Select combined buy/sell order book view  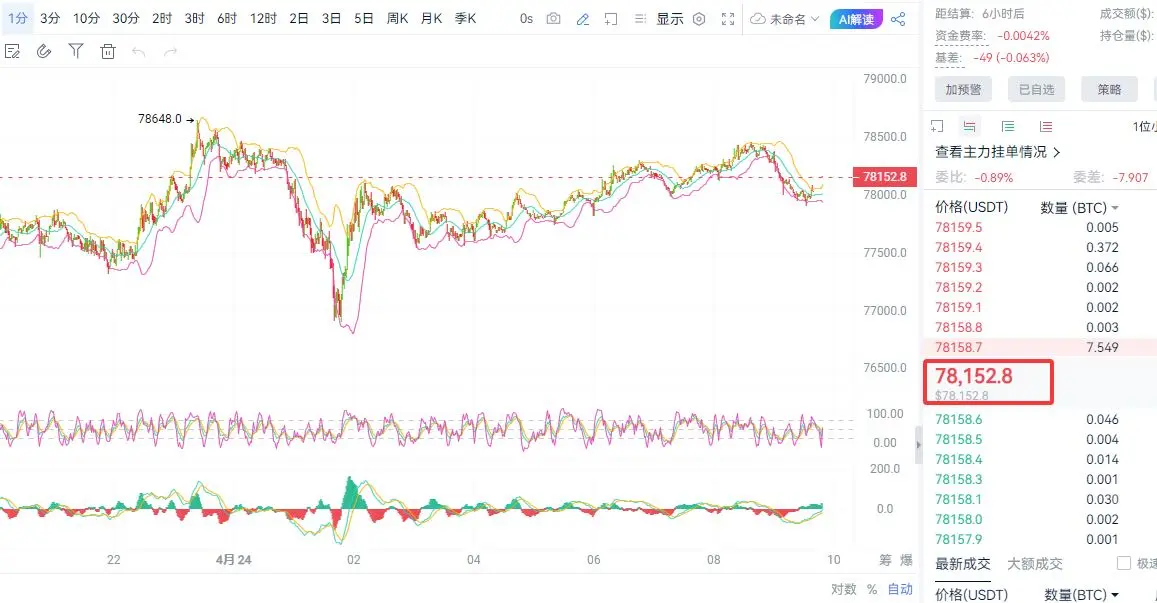[969, 126]
